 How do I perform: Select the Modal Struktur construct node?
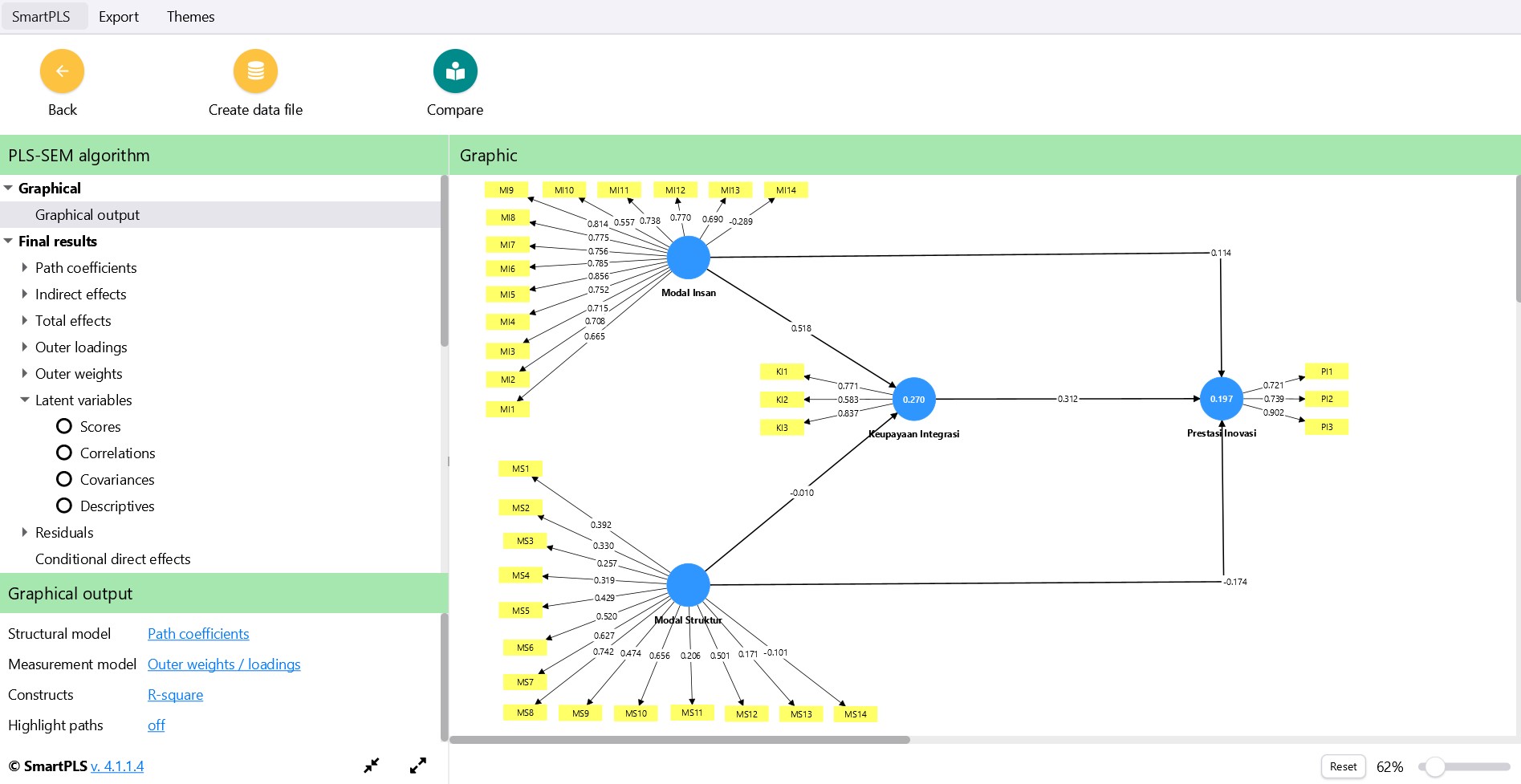click(x=688, y=585)
